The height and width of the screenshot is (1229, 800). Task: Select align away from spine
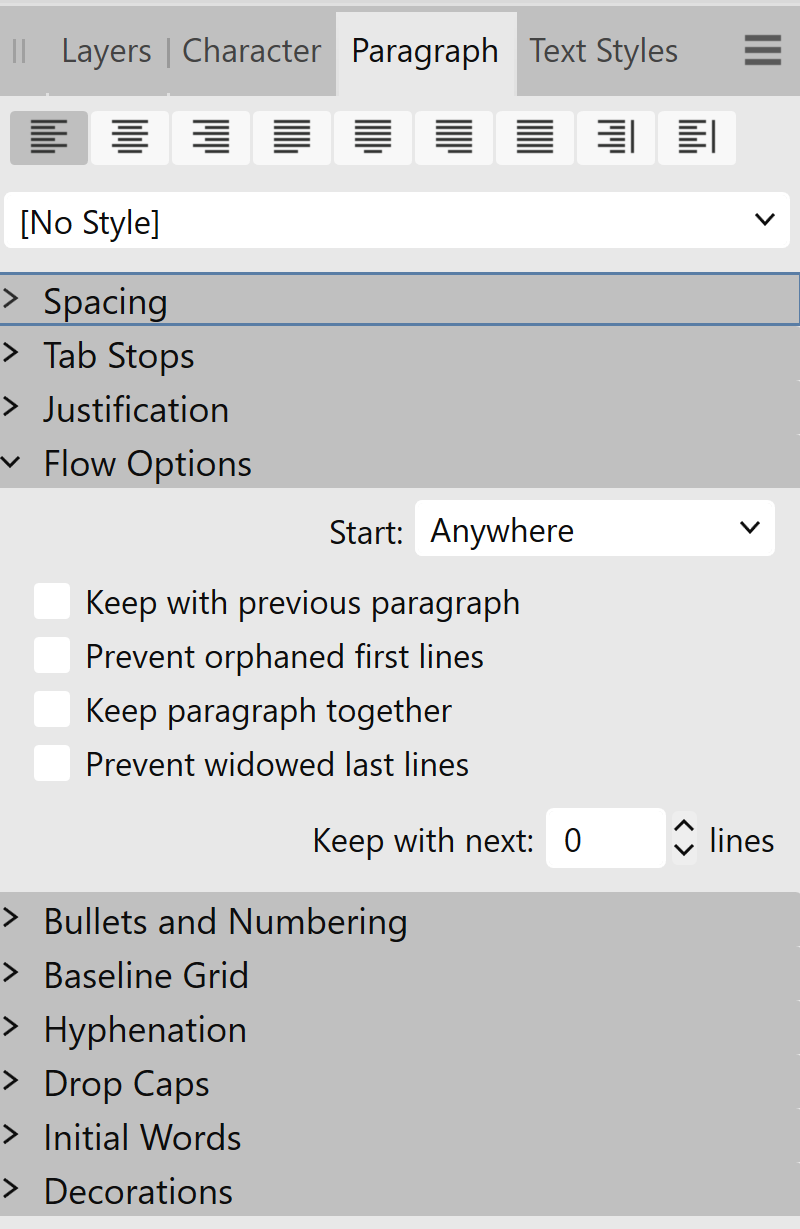click(x=696, y=138)
